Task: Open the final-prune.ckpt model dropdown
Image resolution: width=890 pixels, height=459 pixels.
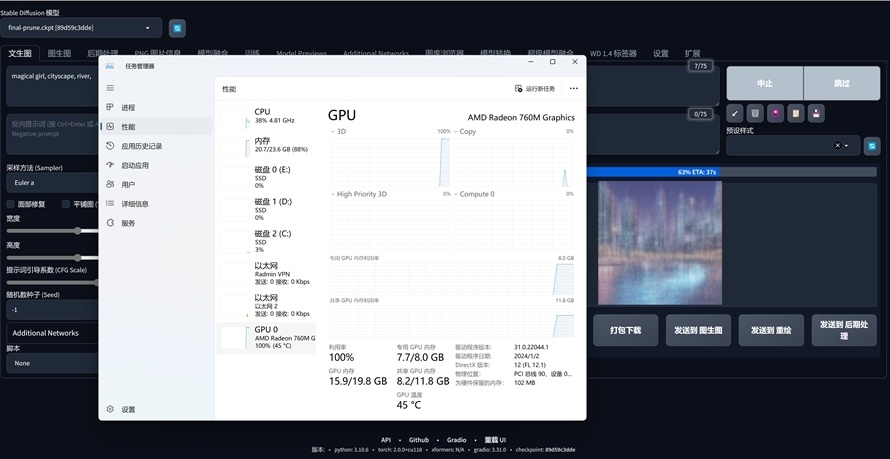Action: [x=81, y=28]
